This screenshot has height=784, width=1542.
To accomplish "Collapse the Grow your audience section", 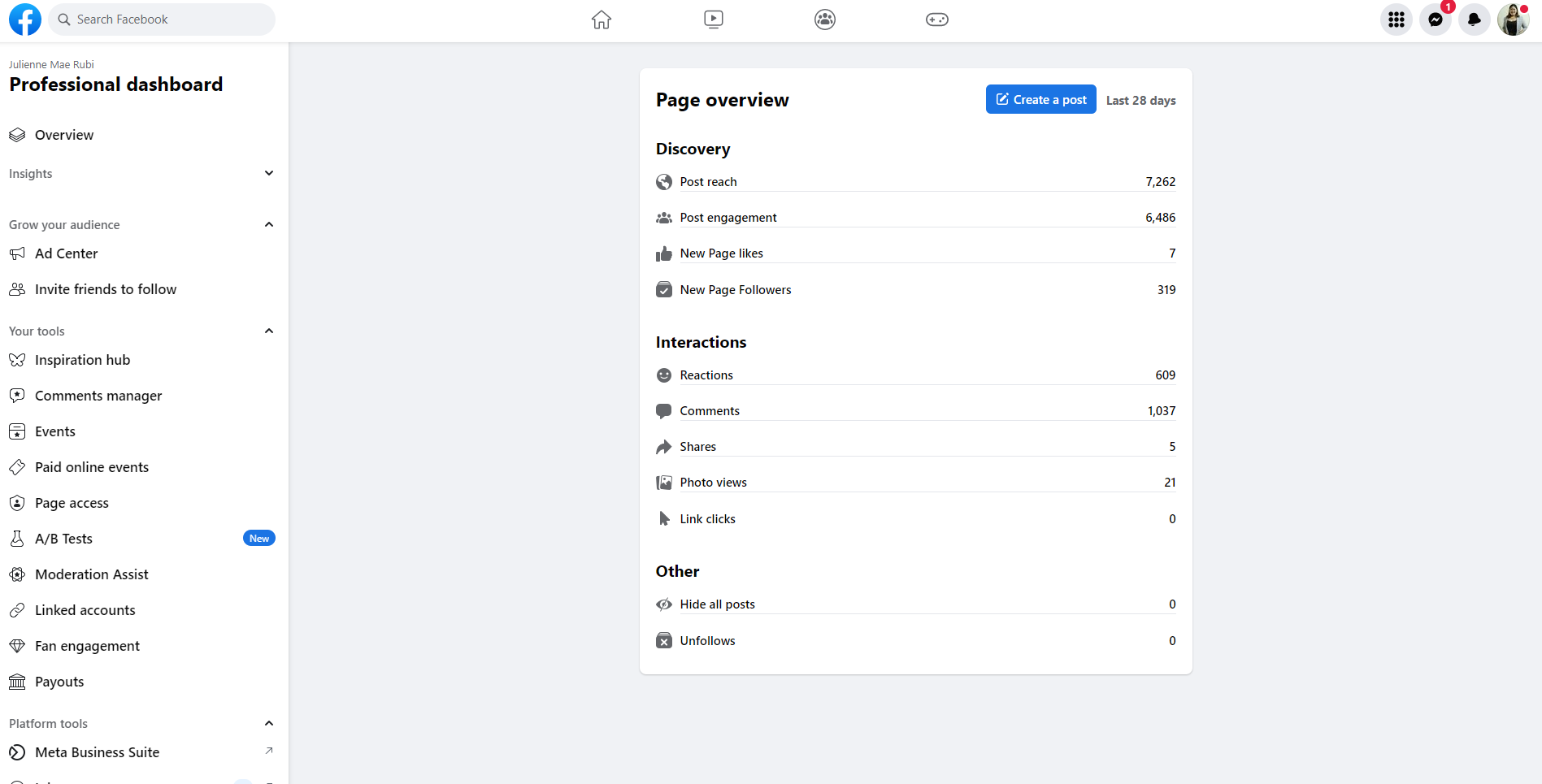I will [269, 224].
